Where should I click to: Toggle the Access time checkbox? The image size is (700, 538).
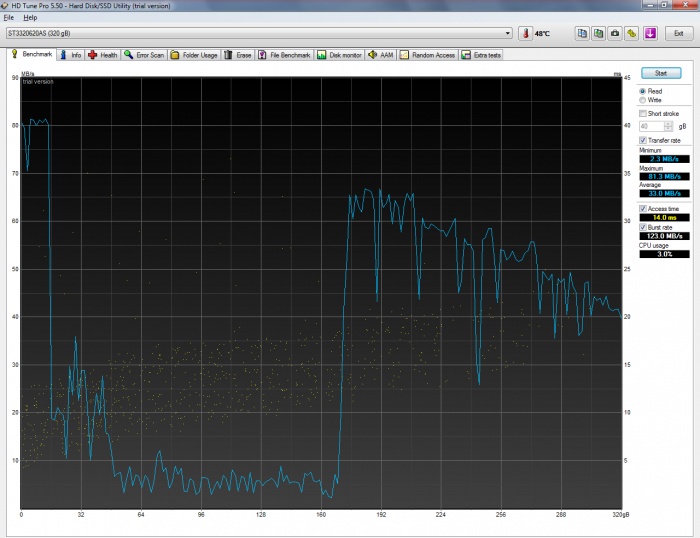coord(643,209)
